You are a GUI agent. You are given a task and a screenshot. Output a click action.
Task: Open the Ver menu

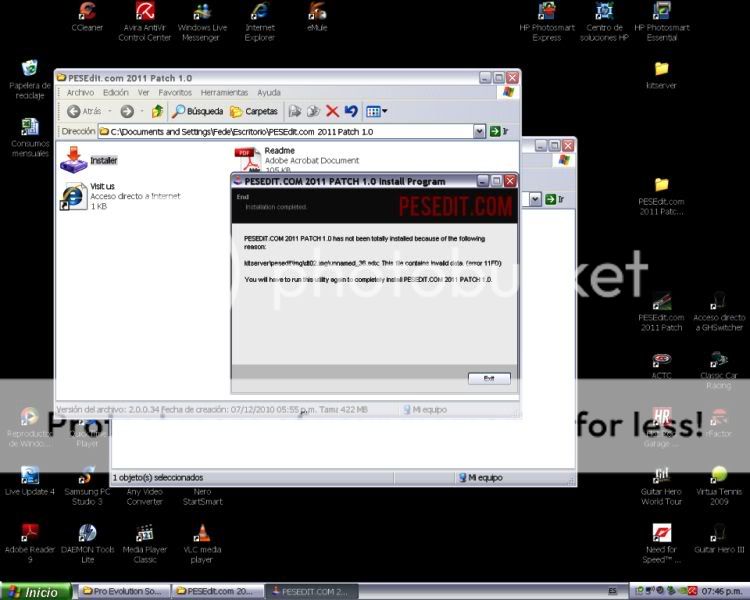[143, 93]
